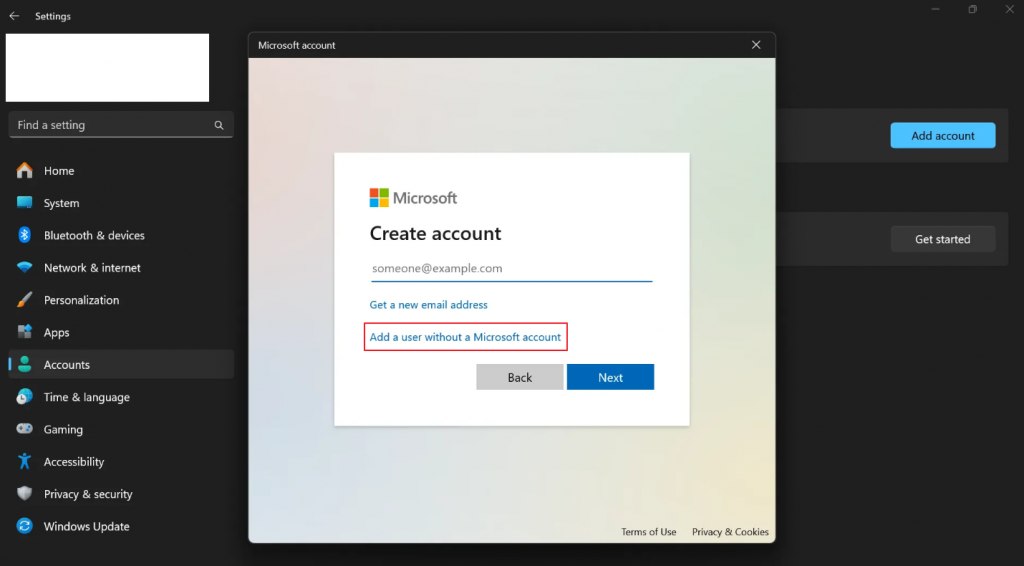Open Time & language settings
The width and height of the screenshot is (1024, 566).
coord(121,397)
